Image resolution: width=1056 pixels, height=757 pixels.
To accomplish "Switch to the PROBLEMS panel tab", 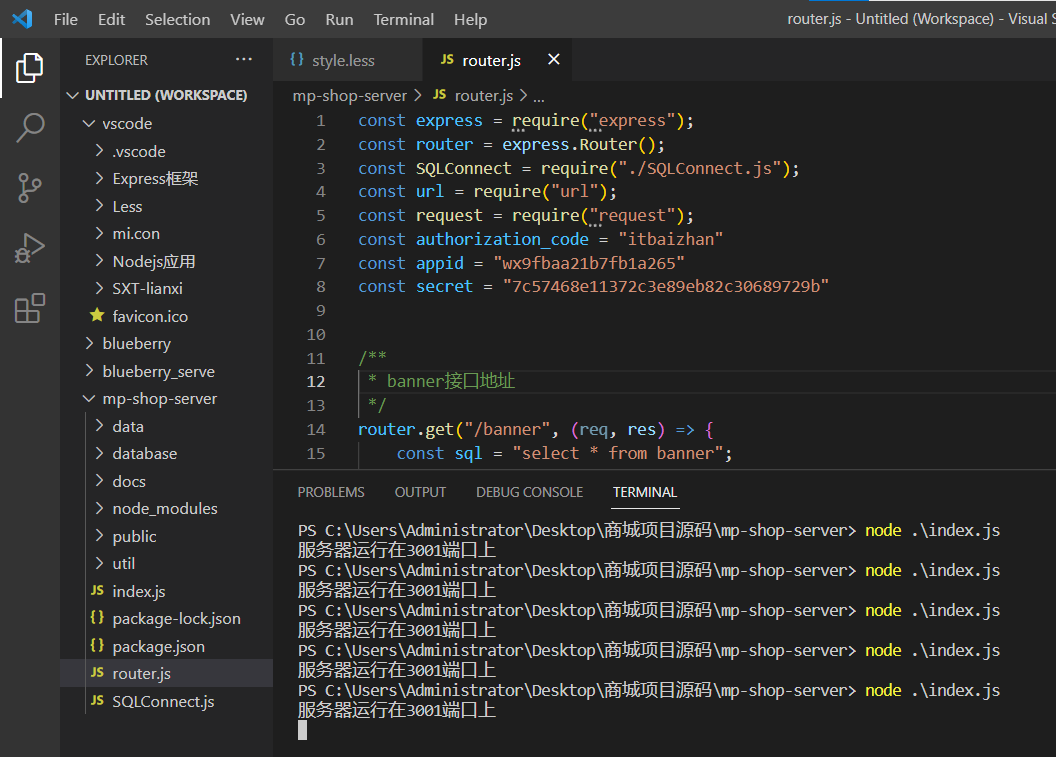I will click(x=331, y=492).
